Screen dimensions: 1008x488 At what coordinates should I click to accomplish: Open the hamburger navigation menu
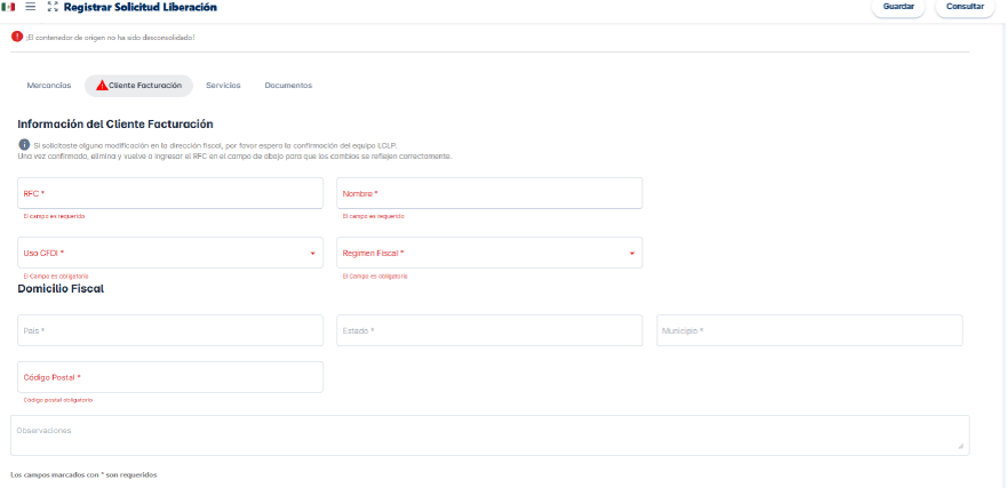tap(30, 7)
